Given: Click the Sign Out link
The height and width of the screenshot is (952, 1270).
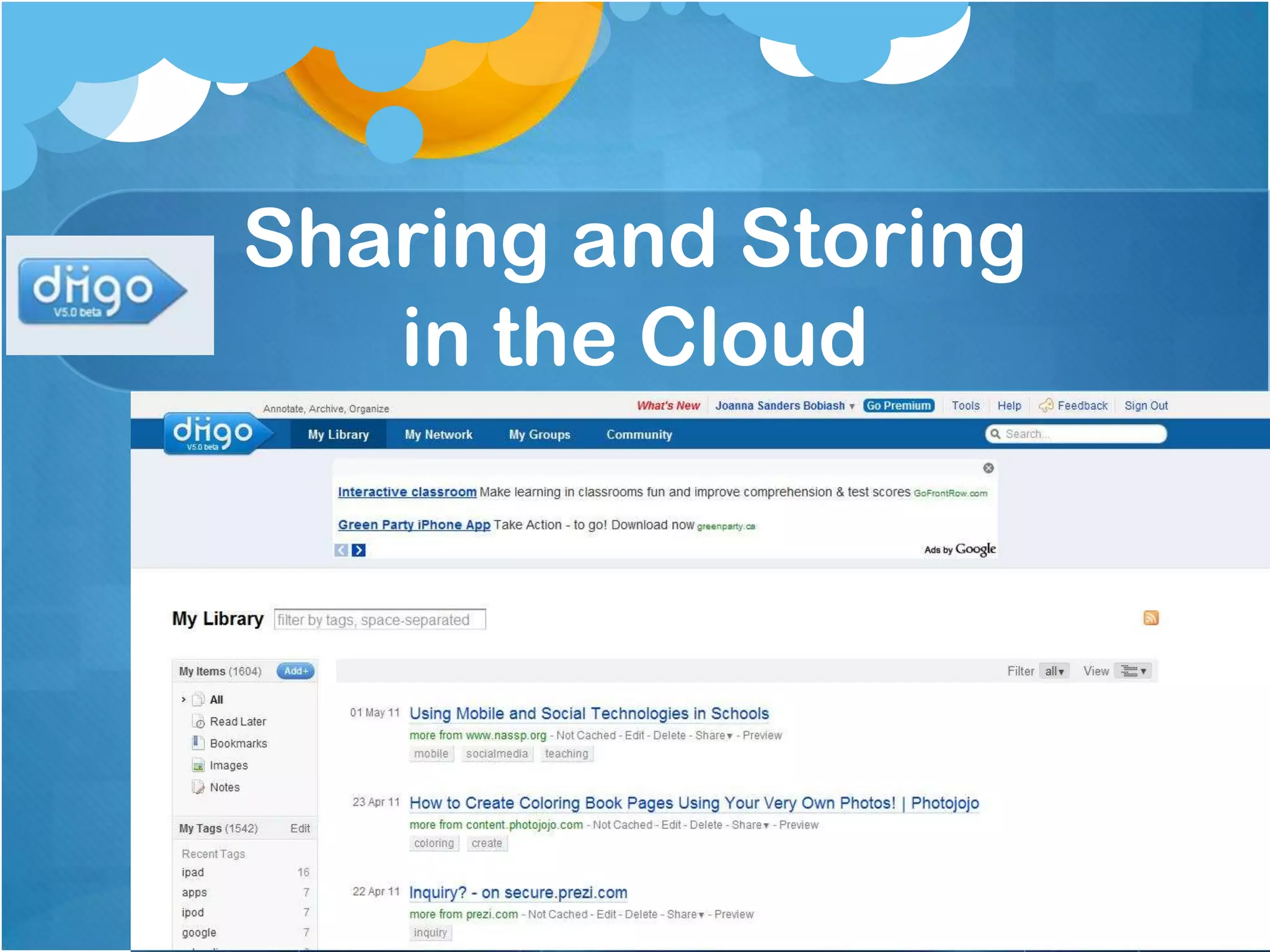Looking at the screenshot, I should (x=1146, y=405).
